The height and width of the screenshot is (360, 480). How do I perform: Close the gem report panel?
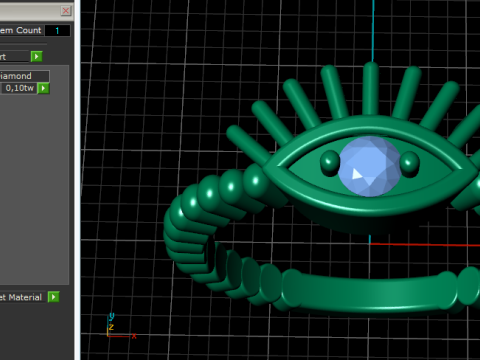[66, 11]
